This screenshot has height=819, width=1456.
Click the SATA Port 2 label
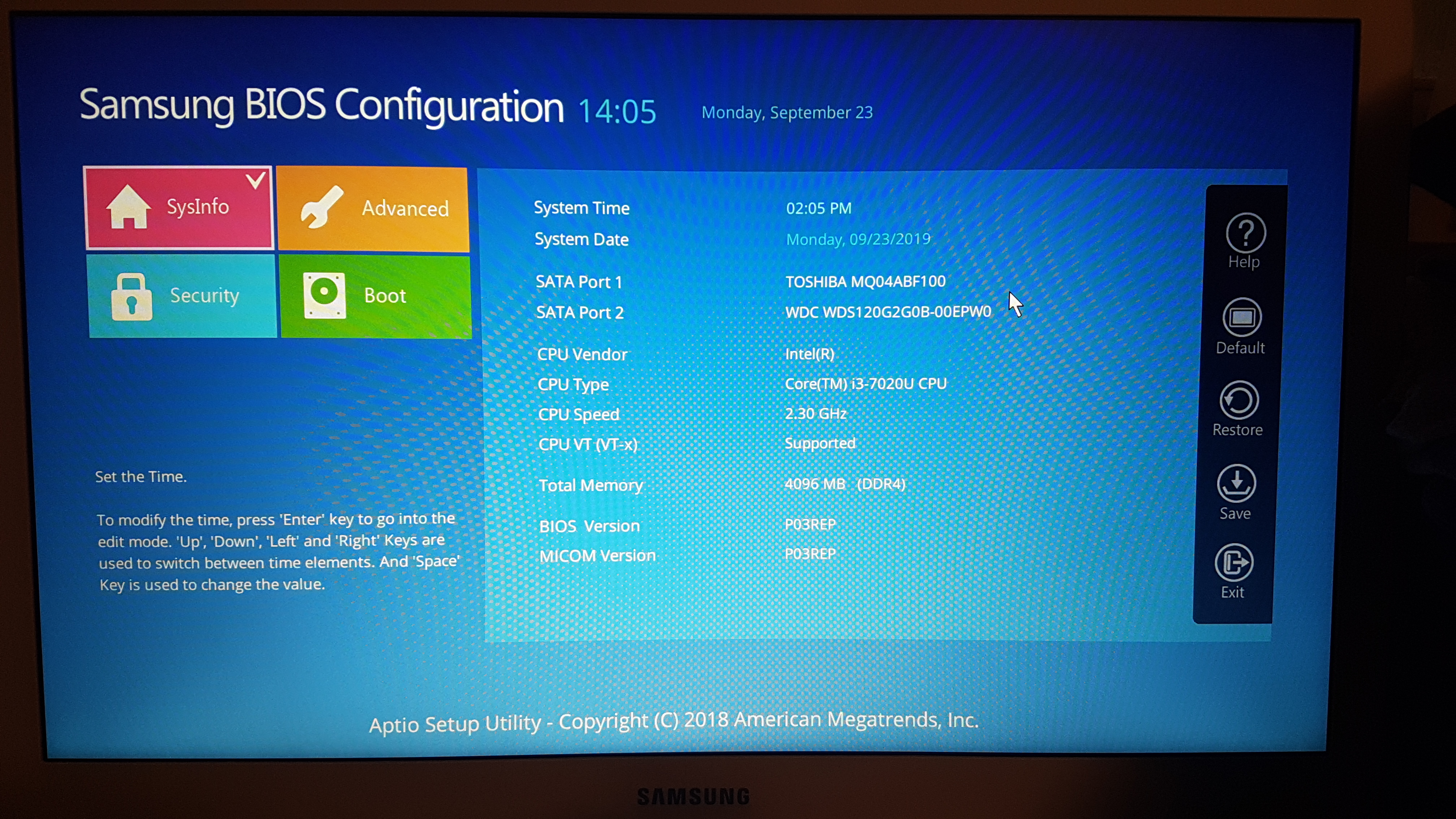pyautogui.click(x=580, y=313)
